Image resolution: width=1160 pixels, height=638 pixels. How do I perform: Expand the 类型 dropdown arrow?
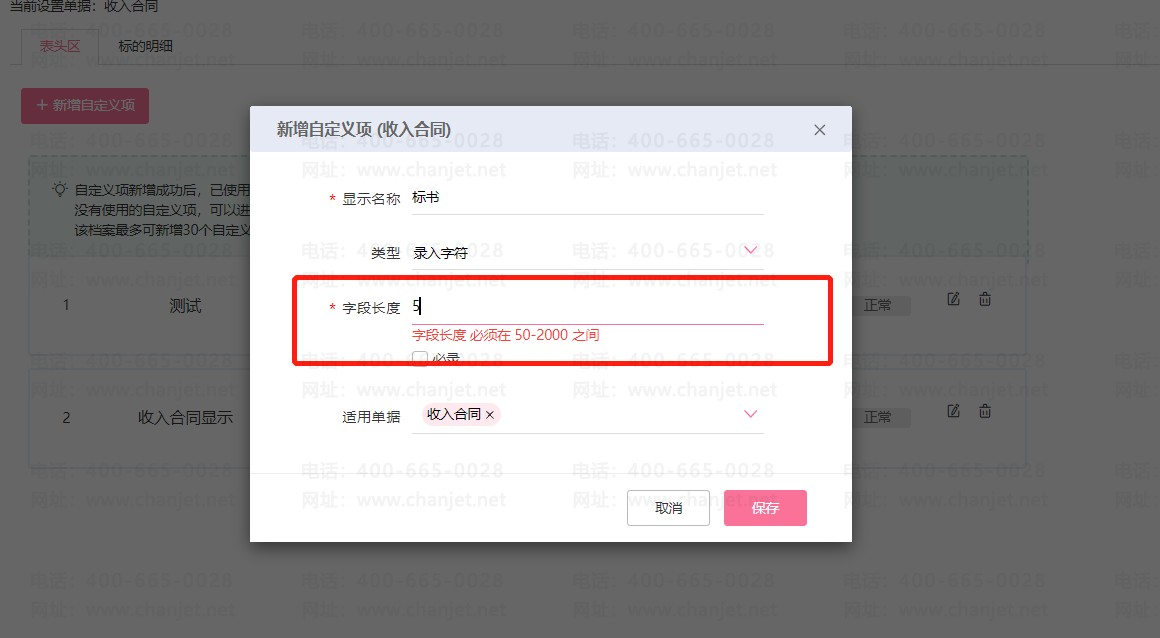coord(750,250)
